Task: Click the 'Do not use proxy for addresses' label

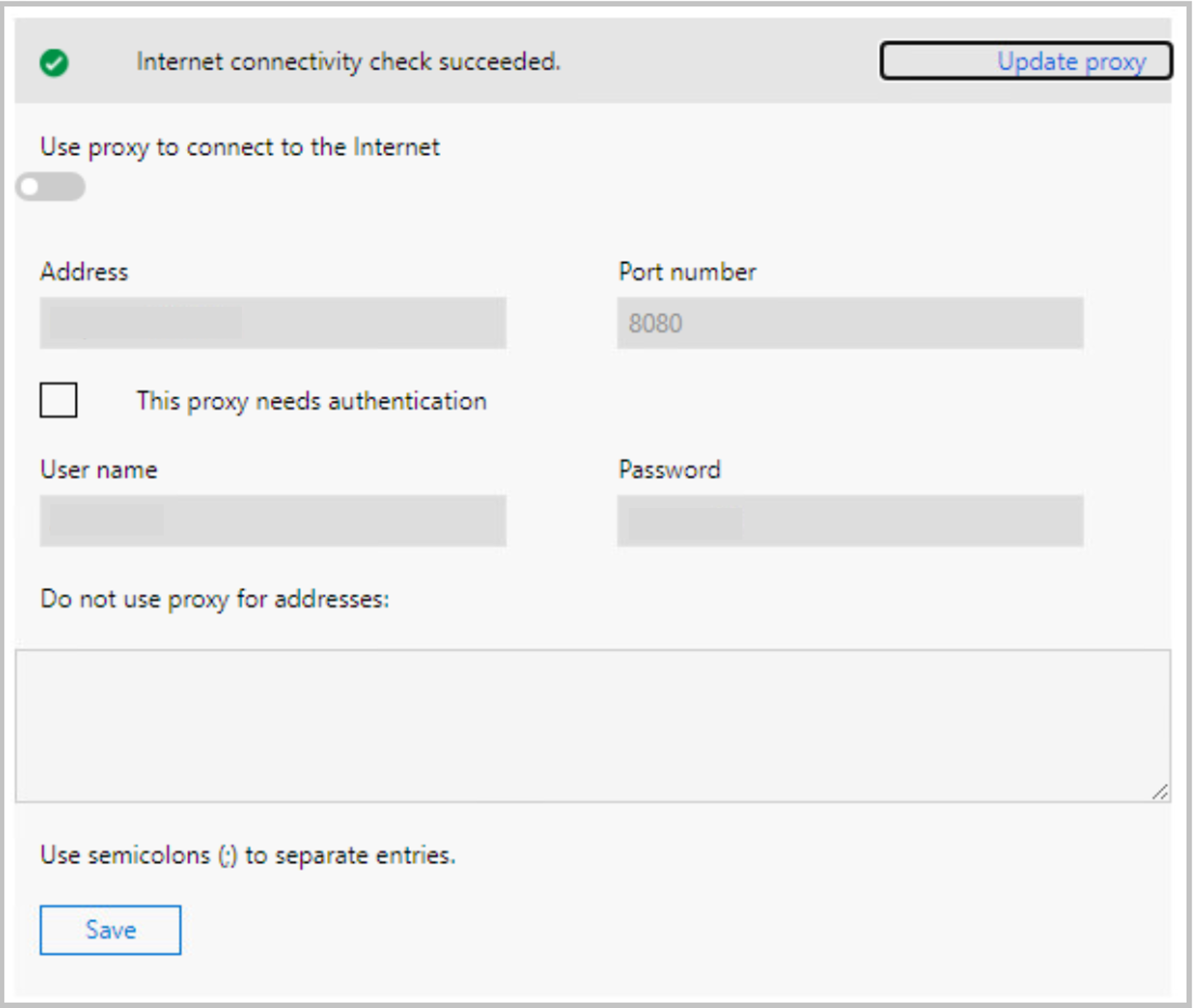Action: pos(215,599)
